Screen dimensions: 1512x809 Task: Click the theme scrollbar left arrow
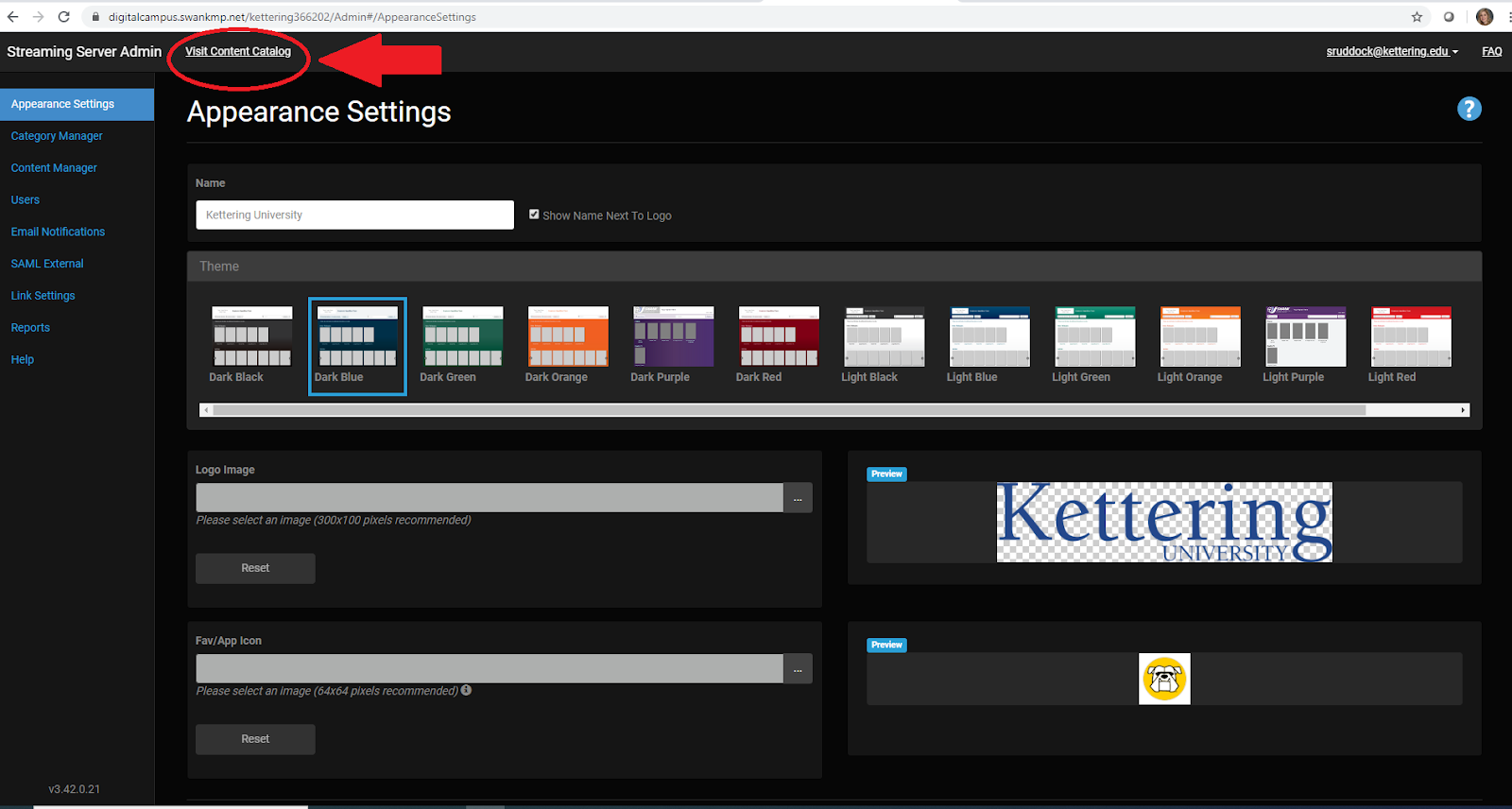[x=206, y=410]
